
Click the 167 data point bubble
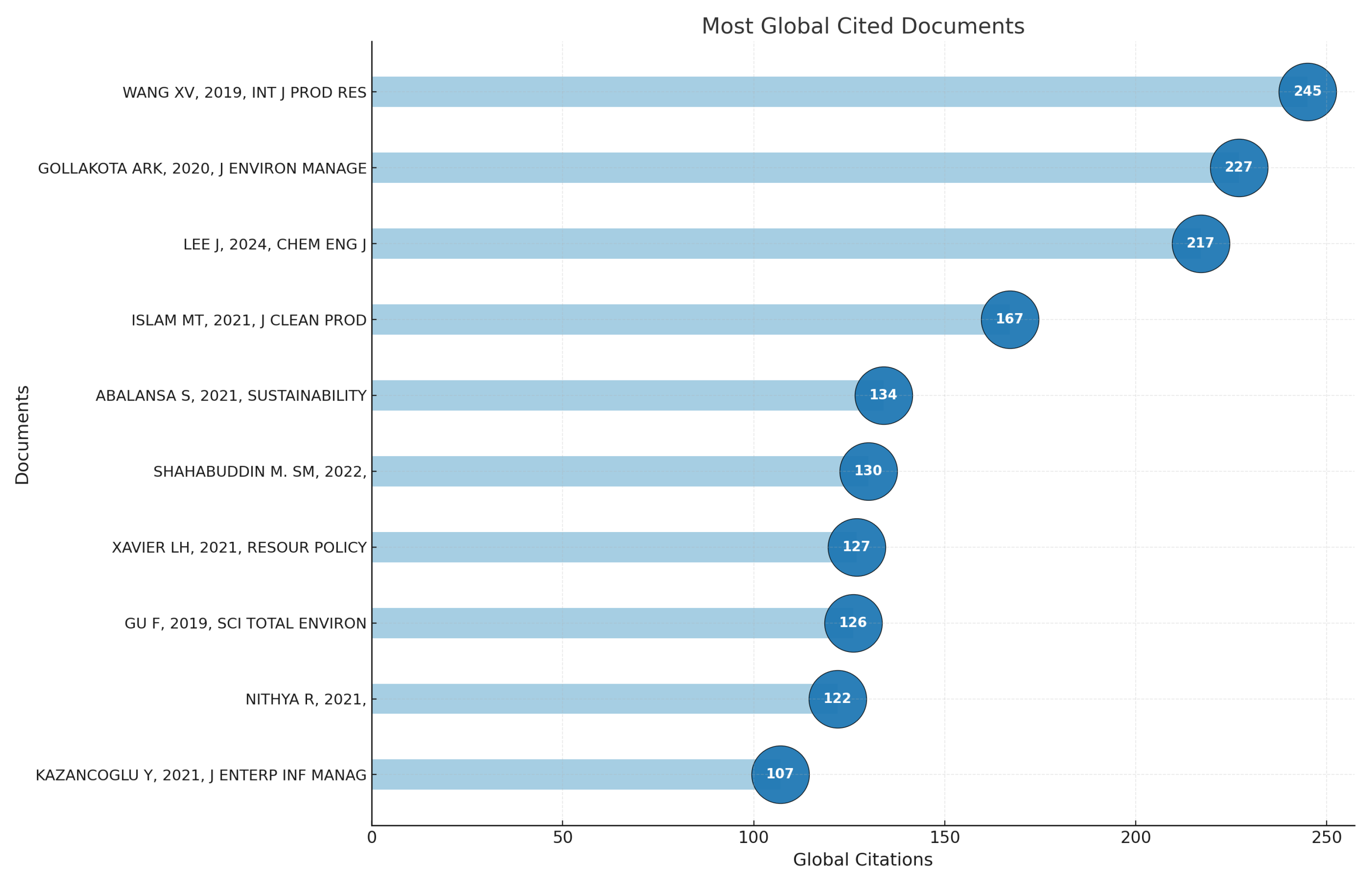1009,320
